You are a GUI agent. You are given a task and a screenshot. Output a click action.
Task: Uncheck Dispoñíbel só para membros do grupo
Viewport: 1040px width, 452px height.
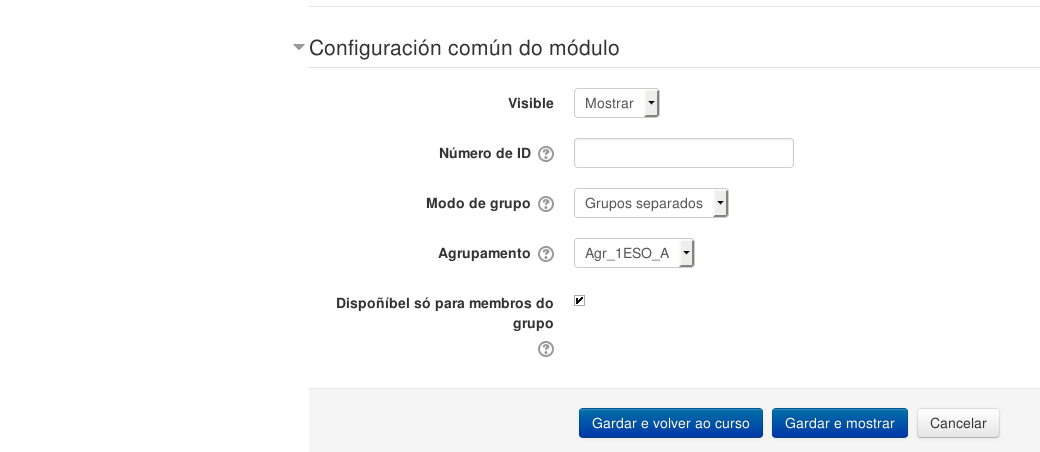tap(579, 301)
